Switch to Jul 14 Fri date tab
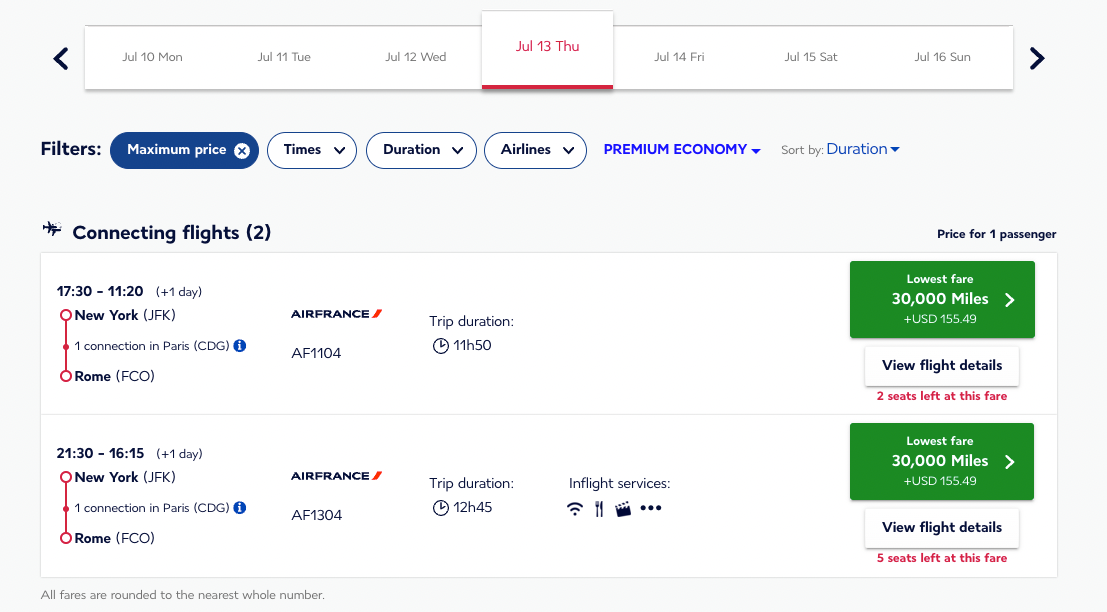The width and height of the screenshot is (1107, 612). point(679,57)
